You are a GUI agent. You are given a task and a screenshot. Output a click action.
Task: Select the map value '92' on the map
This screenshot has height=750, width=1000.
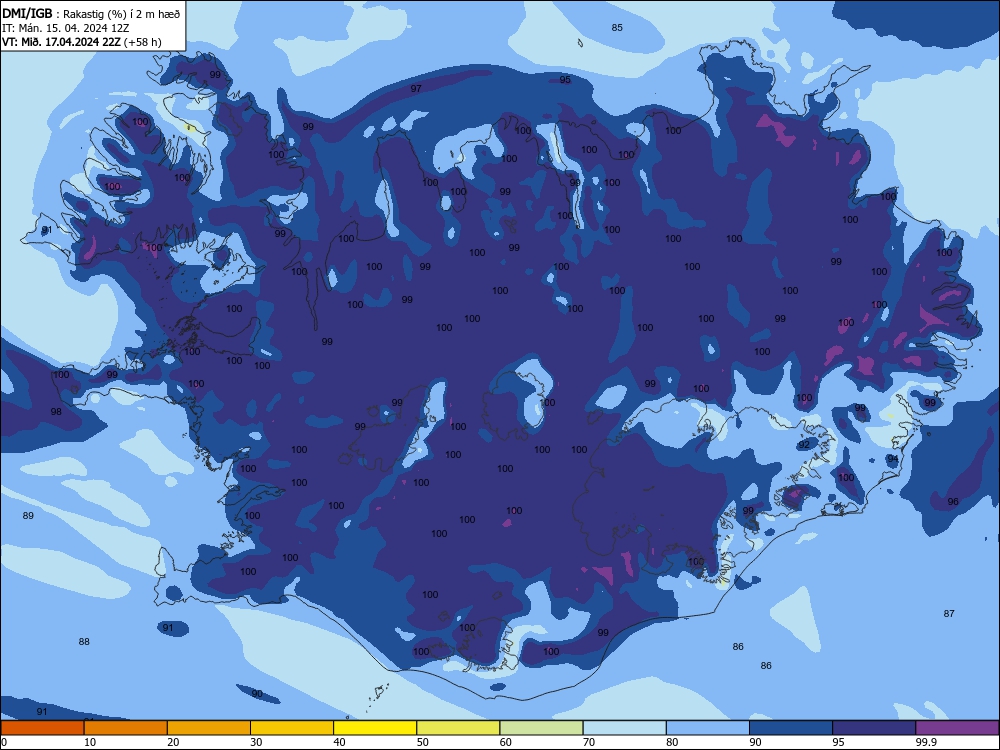click(804, 445)
